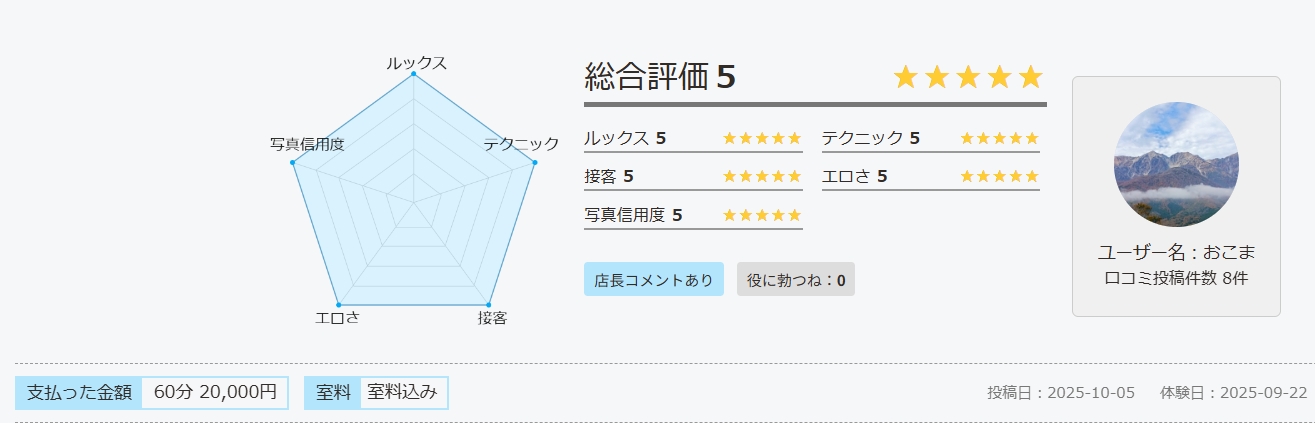Click the ルックス vertex label on radar chart
The height and width of the screenshot is (423, 1315).
(416, 63)
